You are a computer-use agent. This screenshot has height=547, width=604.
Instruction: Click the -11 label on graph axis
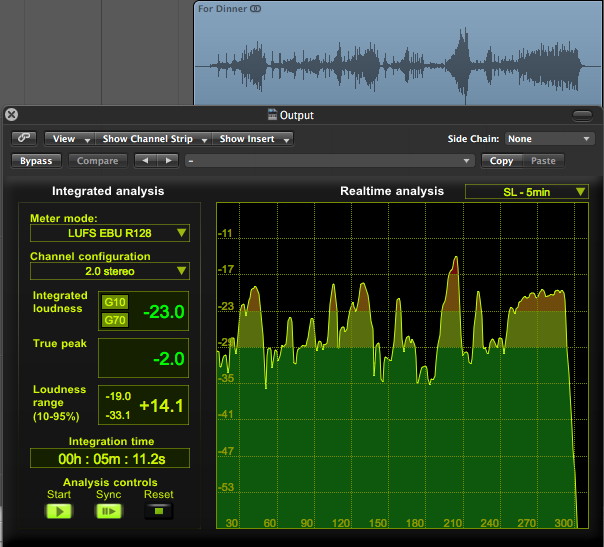click(x=225, y=233)
